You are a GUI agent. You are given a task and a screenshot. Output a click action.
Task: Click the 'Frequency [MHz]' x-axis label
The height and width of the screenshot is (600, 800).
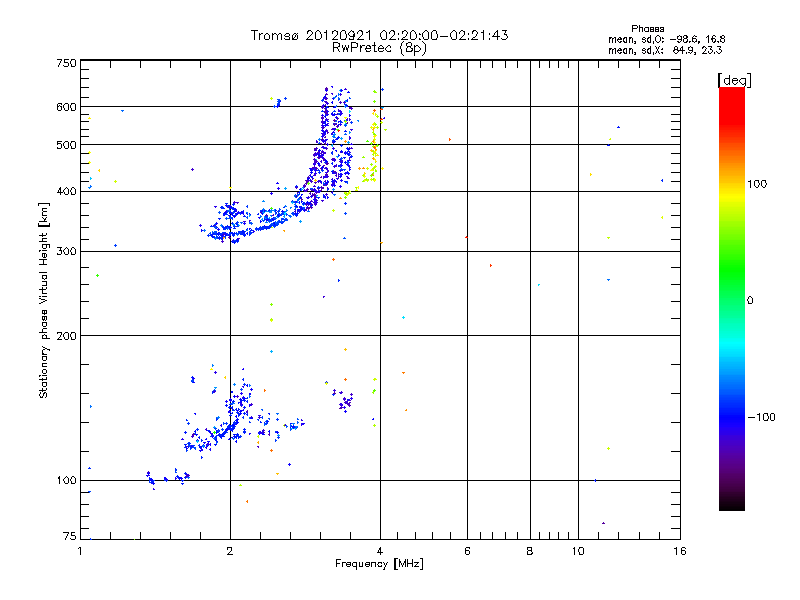(x=379, y=564)
